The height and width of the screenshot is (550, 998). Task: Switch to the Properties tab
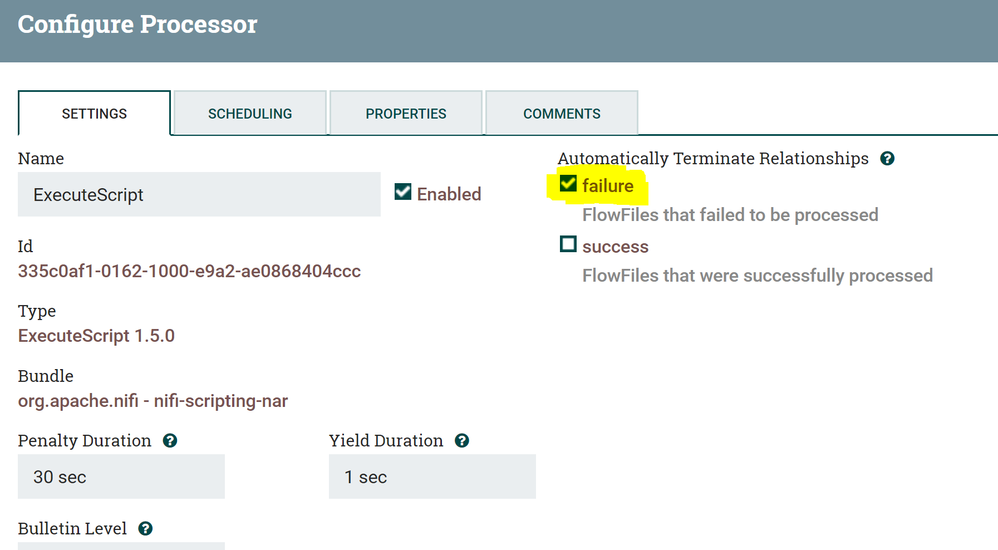(406, 113)
